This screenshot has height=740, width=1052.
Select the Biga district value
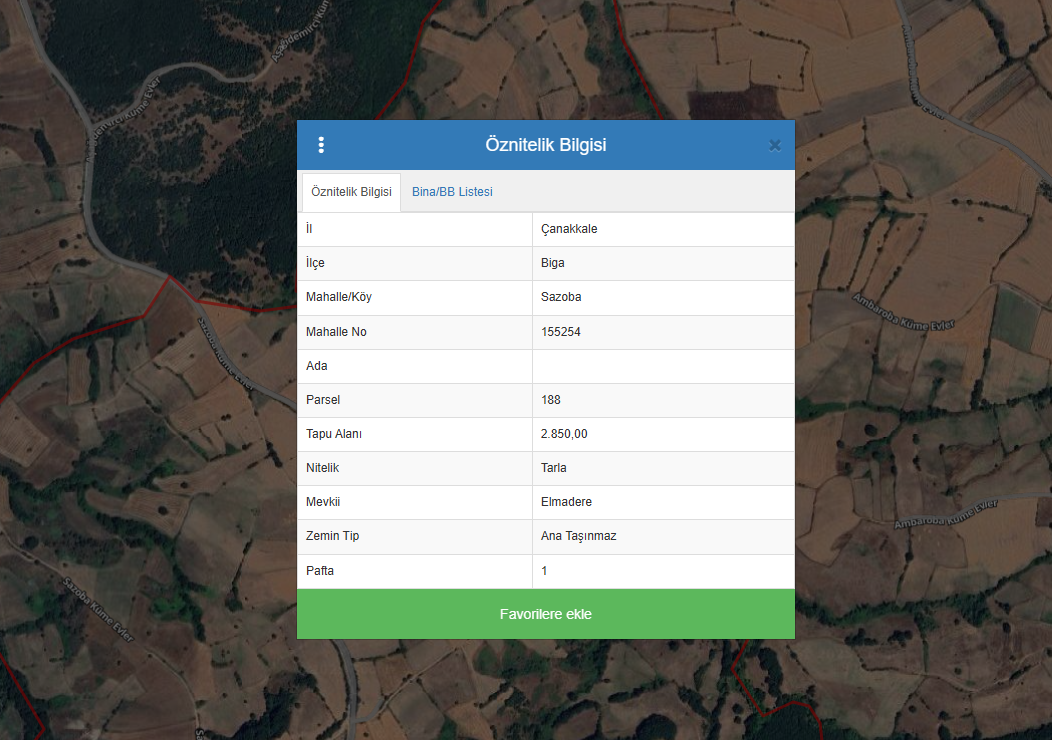click(x=553, y=263)
